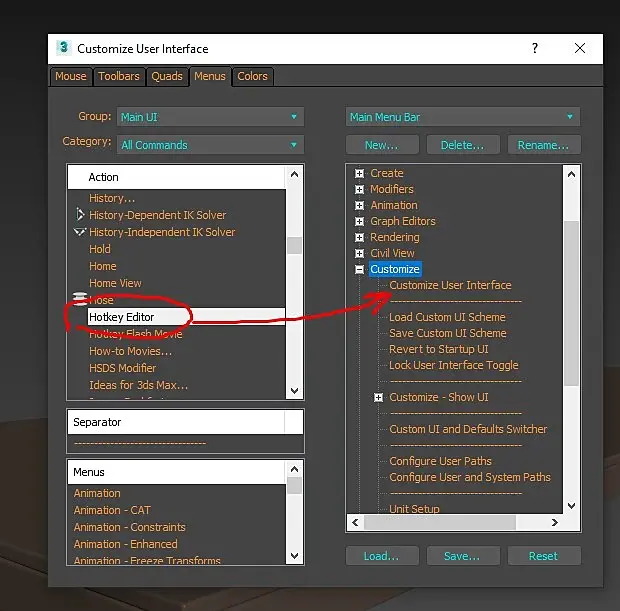Click the Action column header
Screen dimensions: 620x611
176,177
